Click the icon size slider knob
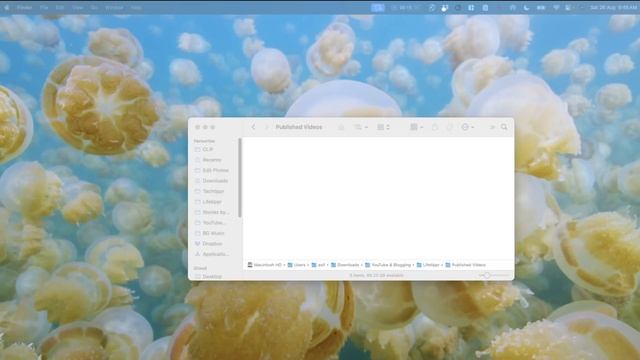Viewport: 640px width, 360px height. [x=487, y=276]
